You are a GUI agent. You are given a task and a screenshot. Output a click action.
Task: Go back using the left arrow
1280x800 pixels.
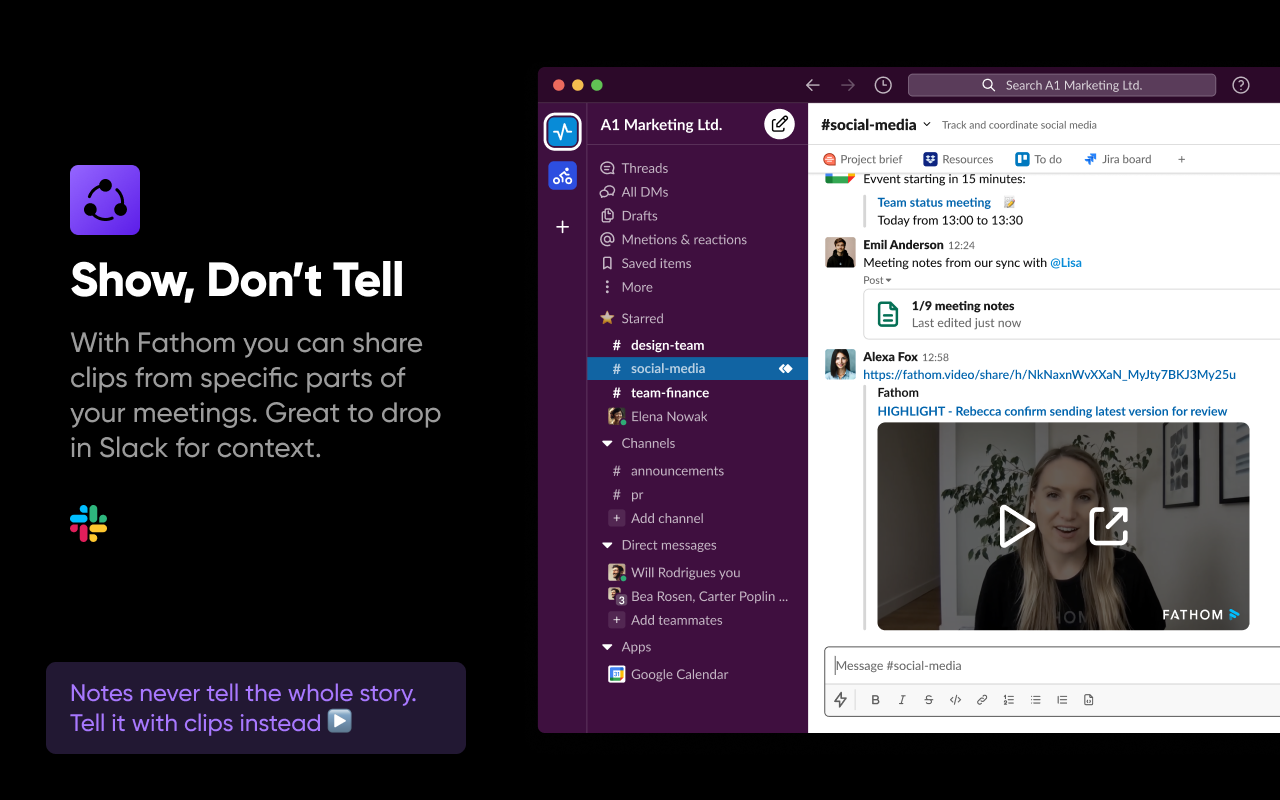[813, 85]
